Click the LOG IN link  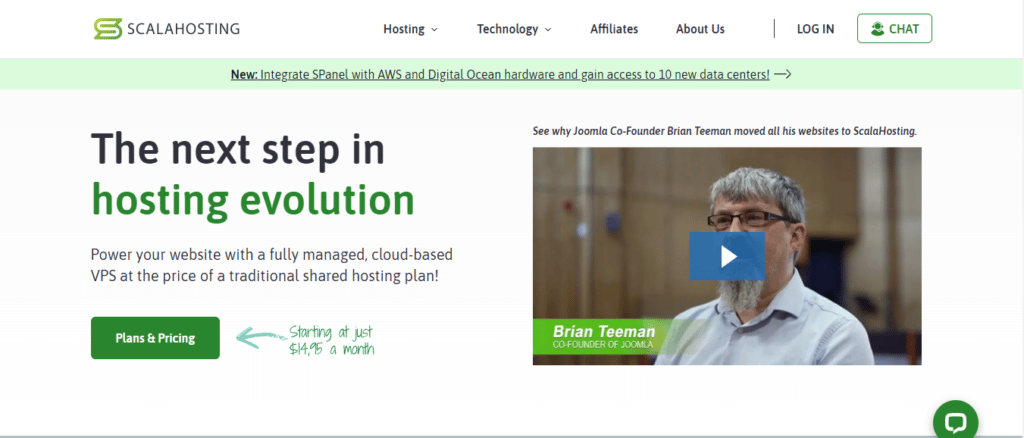[x=815, y=29]
